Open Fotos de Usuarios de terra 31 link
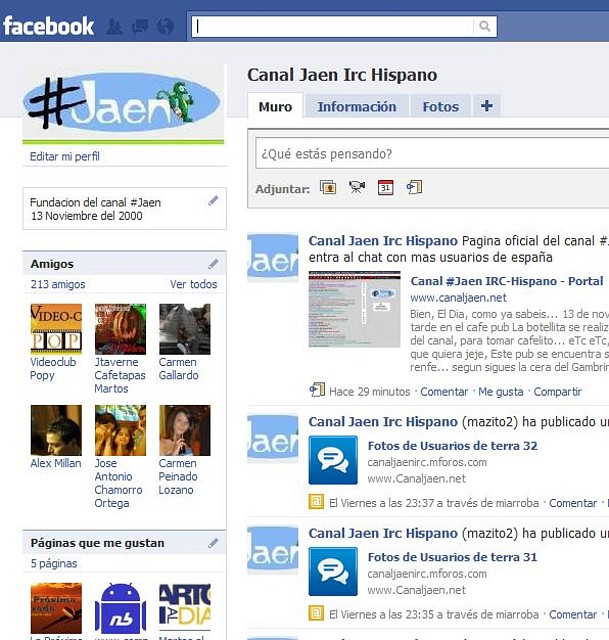This screenshot has height=640, width=609. pyautogui.click(x=452, y=557)
